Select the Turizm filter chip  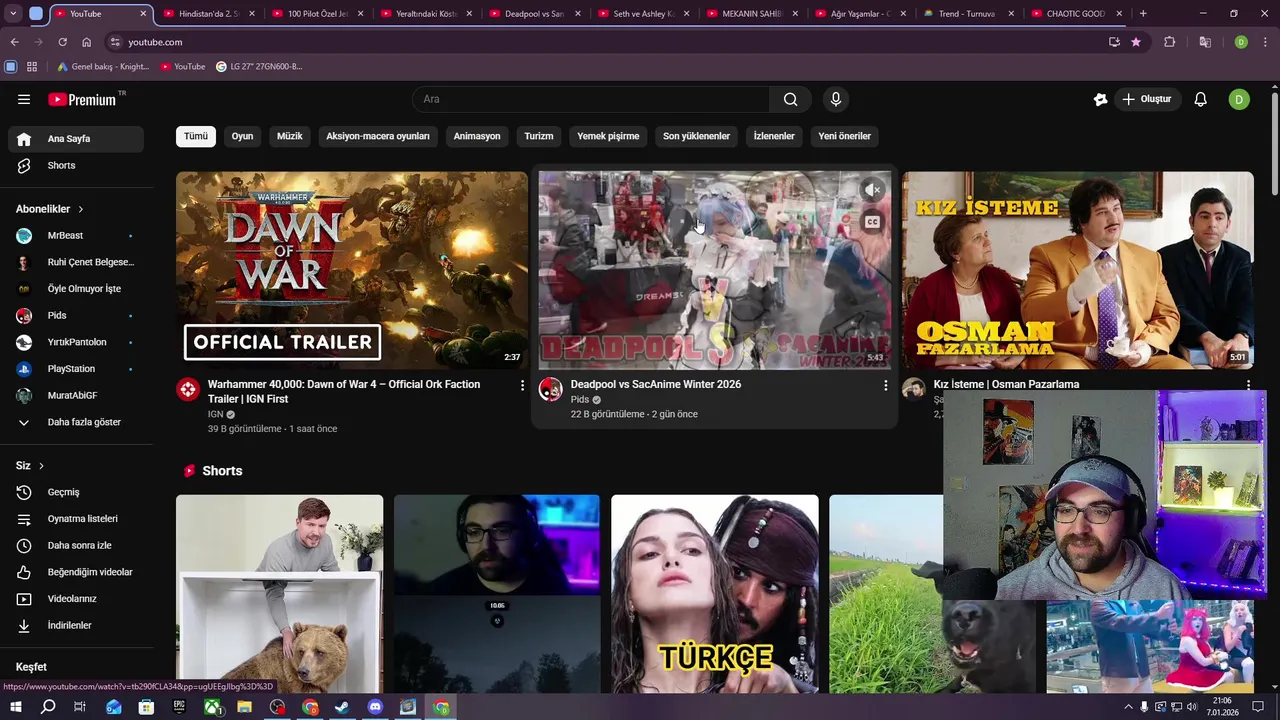click(x=539, y=136)
